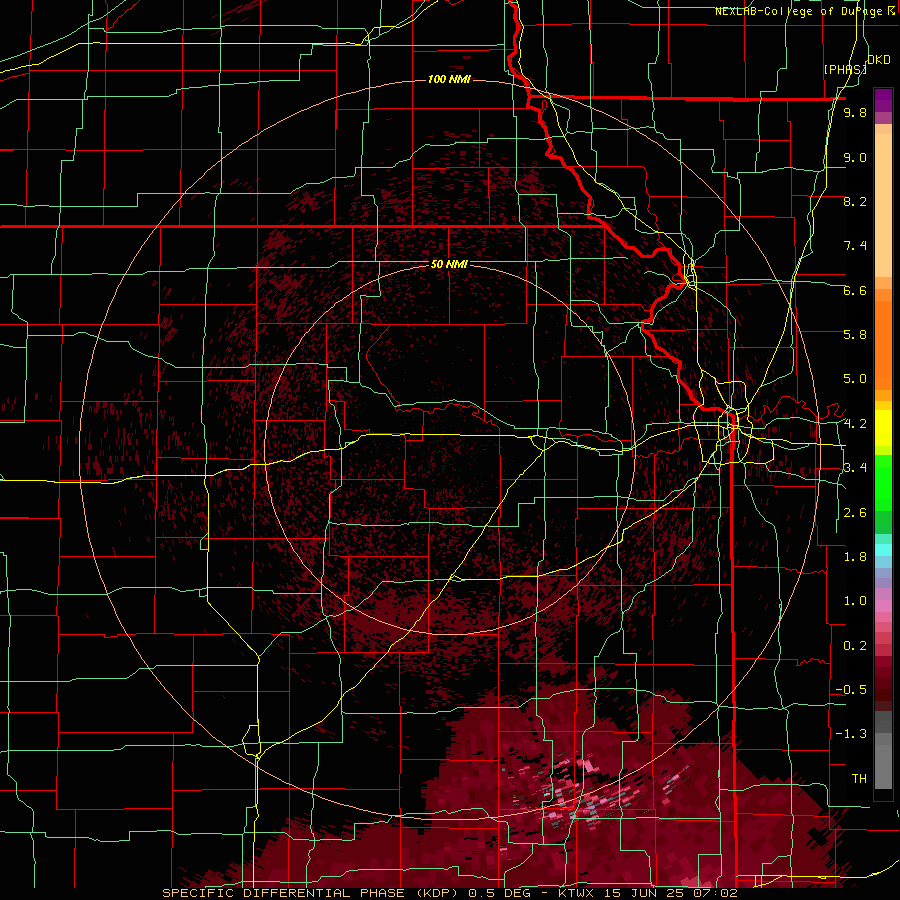Image resolution: width=900 pixels, height=900 pixels.
Task: Click the 100 NMI range ring label
Action: coord(449,79)
